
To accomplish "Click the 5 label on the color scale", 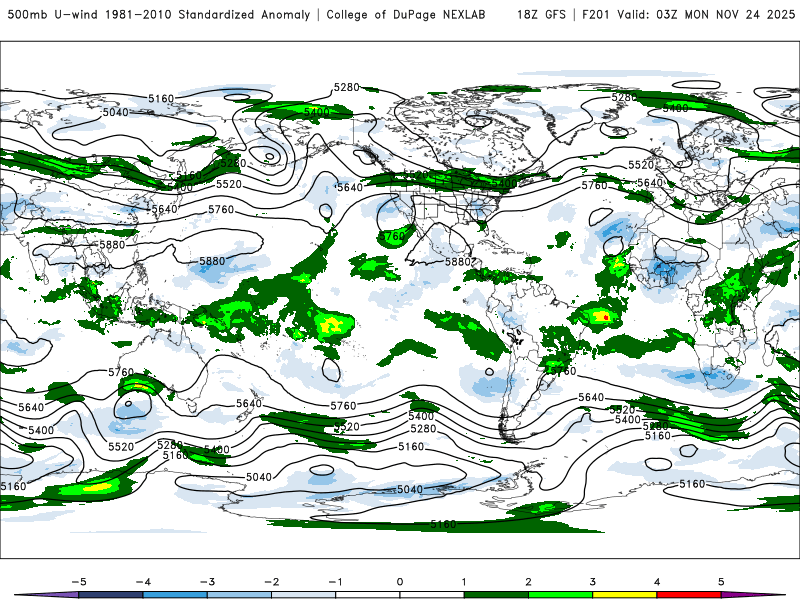I will point(721,582).
